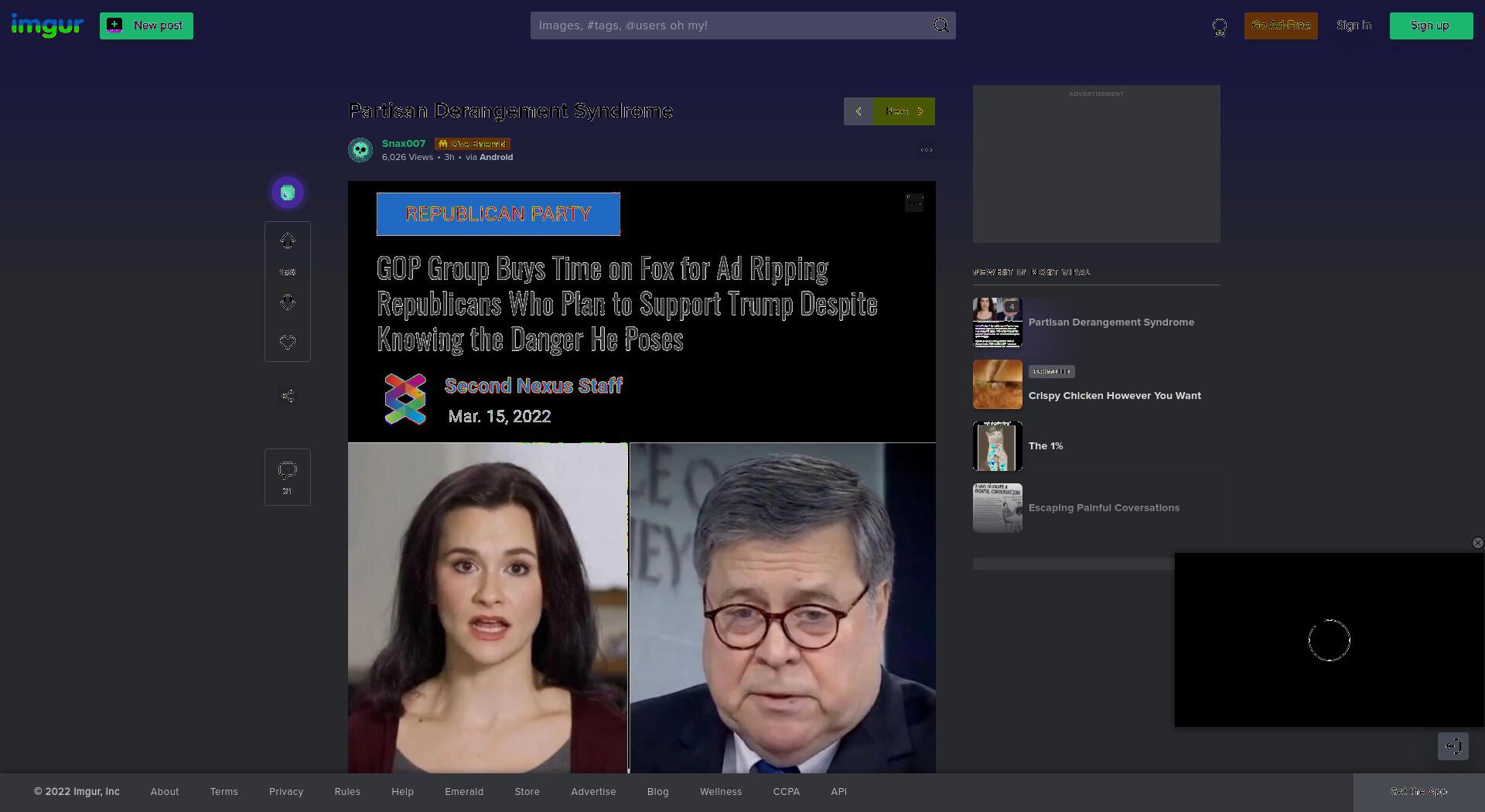Open image options menu on post image
The image size is (1485, 812).
[914, 203]
